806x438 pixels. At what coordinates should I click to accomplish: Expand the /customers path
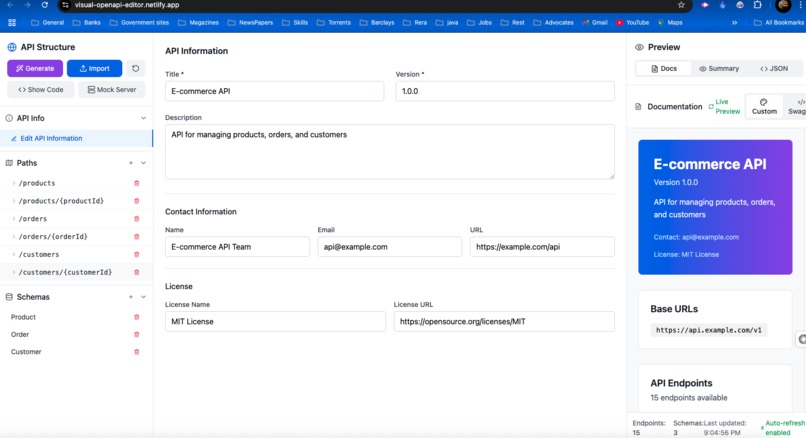[x=14, y=254]
